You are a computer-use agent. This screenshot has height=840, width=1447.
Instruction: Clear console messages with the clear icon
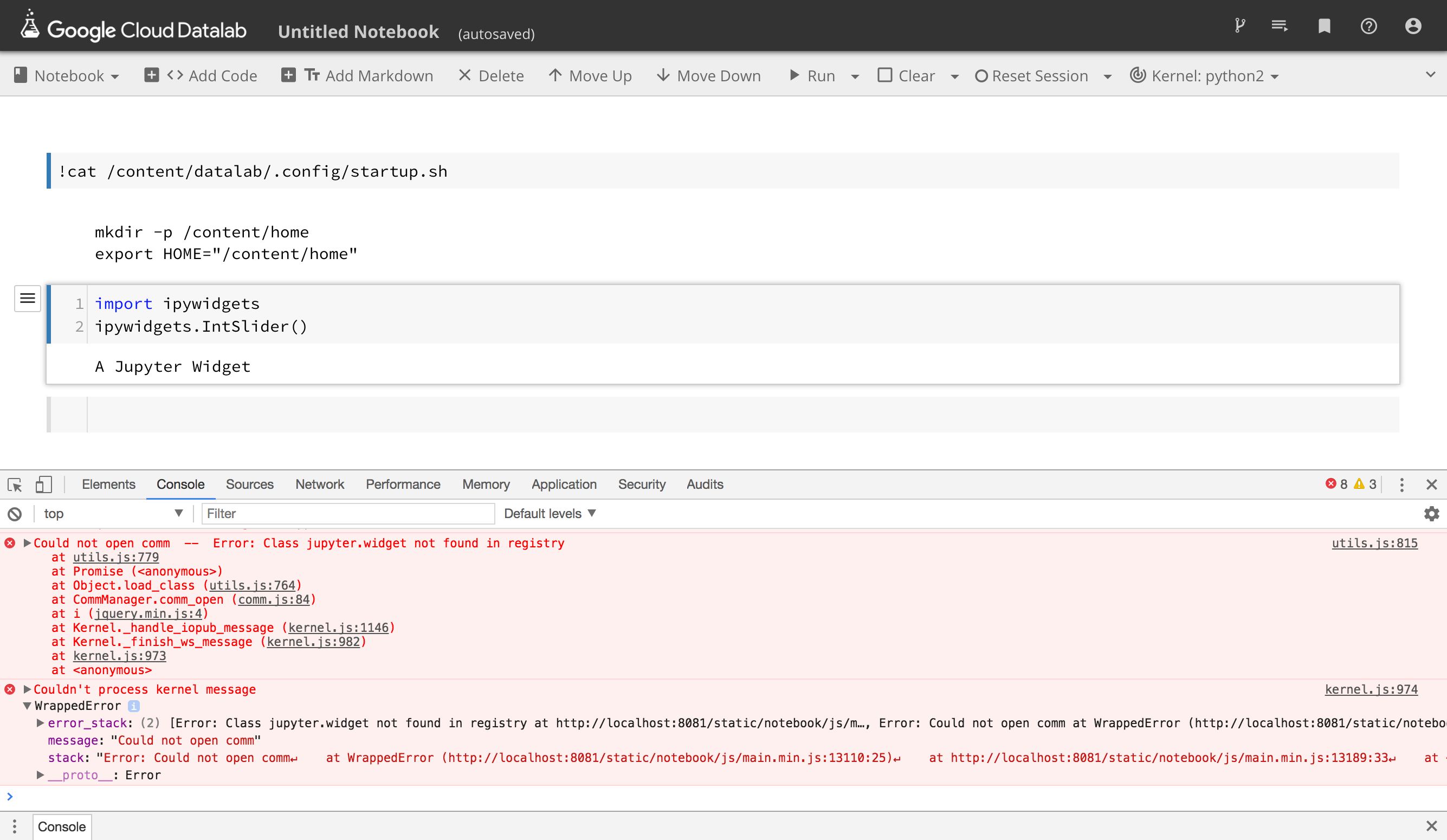coord(14,513)
